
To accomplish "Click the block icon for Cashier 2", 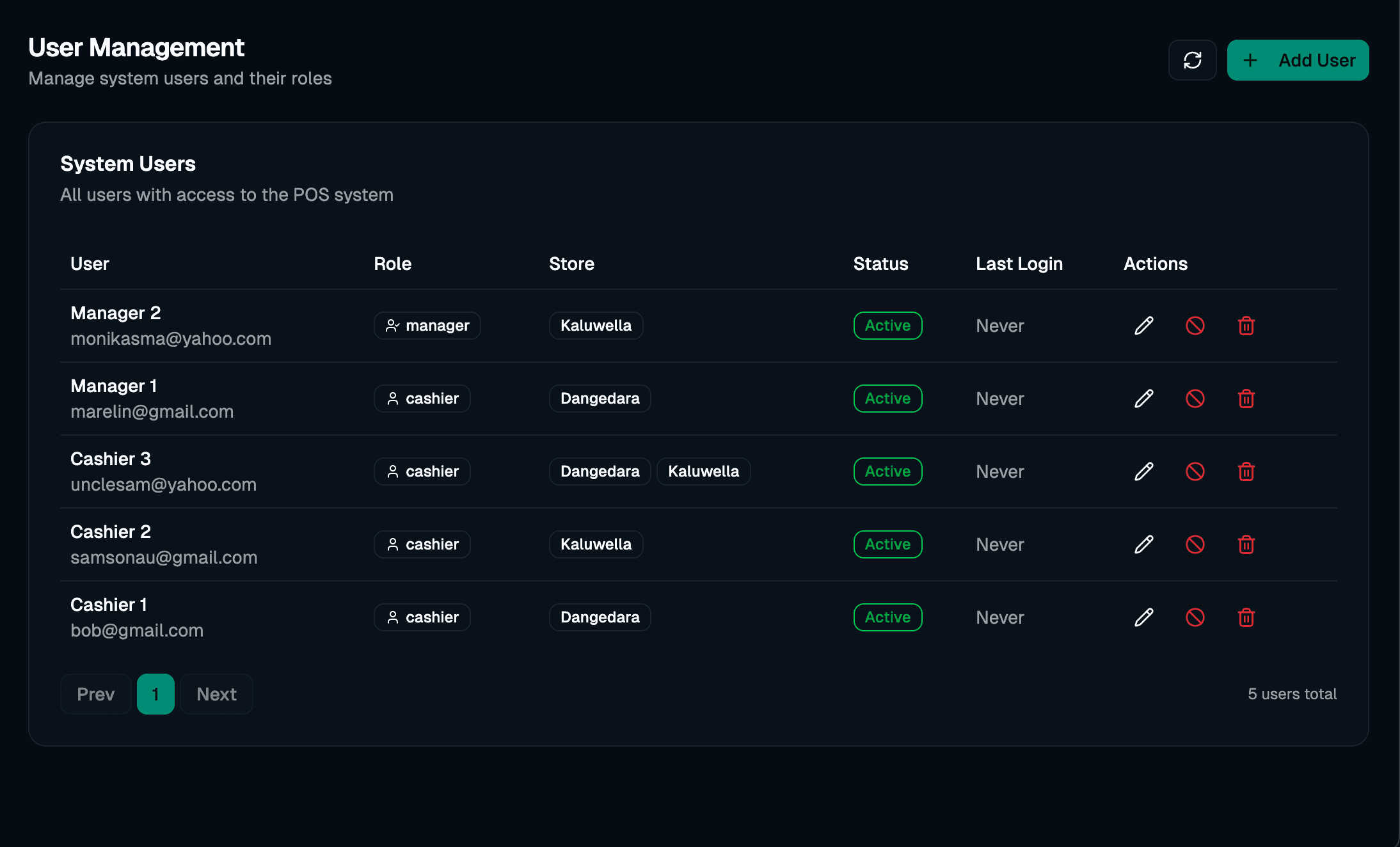I will [x=1195, y=544].
